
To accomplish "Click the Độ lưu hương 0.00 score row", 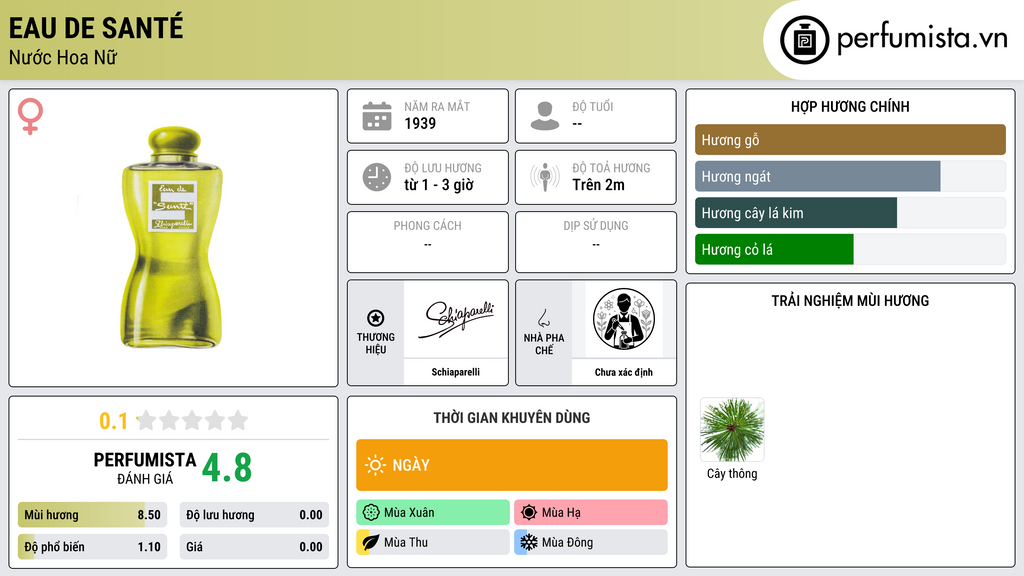I will tap(254, 515).
